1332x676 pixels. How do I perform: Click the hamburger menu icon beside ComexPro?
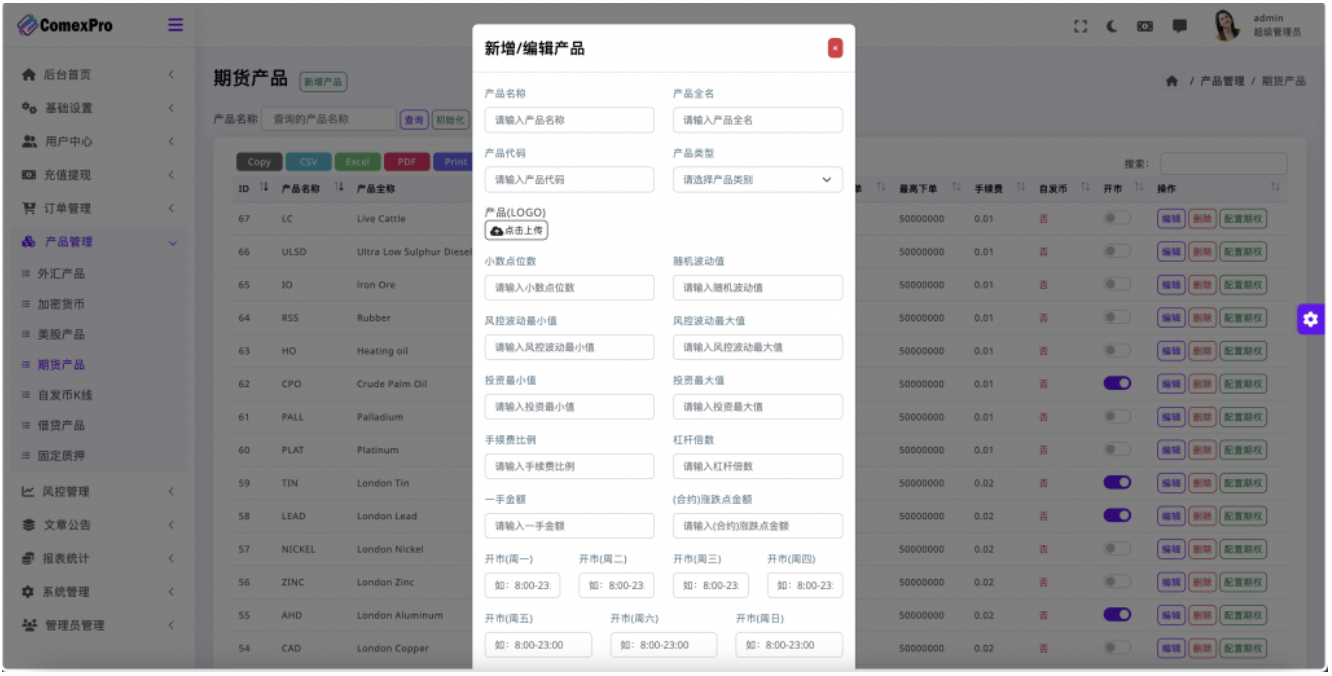(175, 25)
